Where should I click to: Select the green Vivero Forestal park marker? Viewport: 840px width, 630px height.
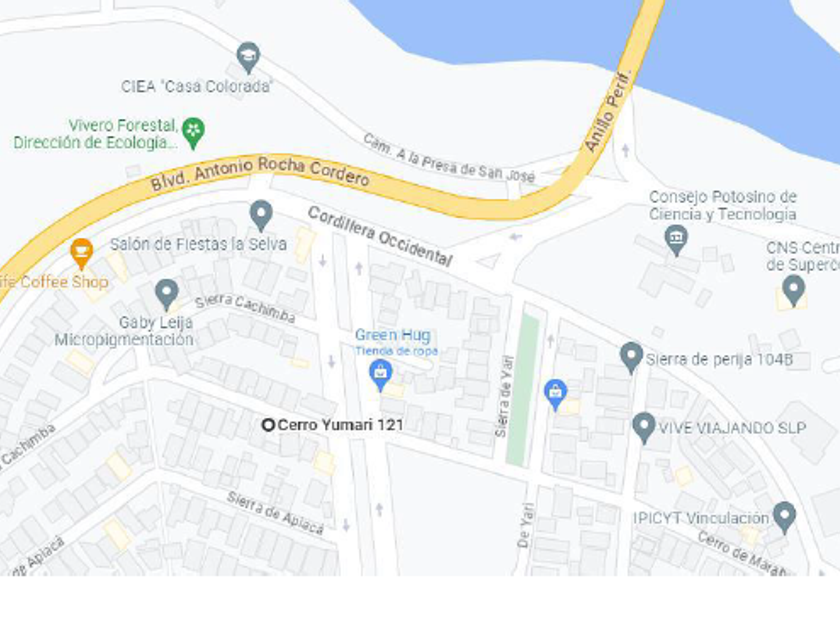tap(193, 133)
